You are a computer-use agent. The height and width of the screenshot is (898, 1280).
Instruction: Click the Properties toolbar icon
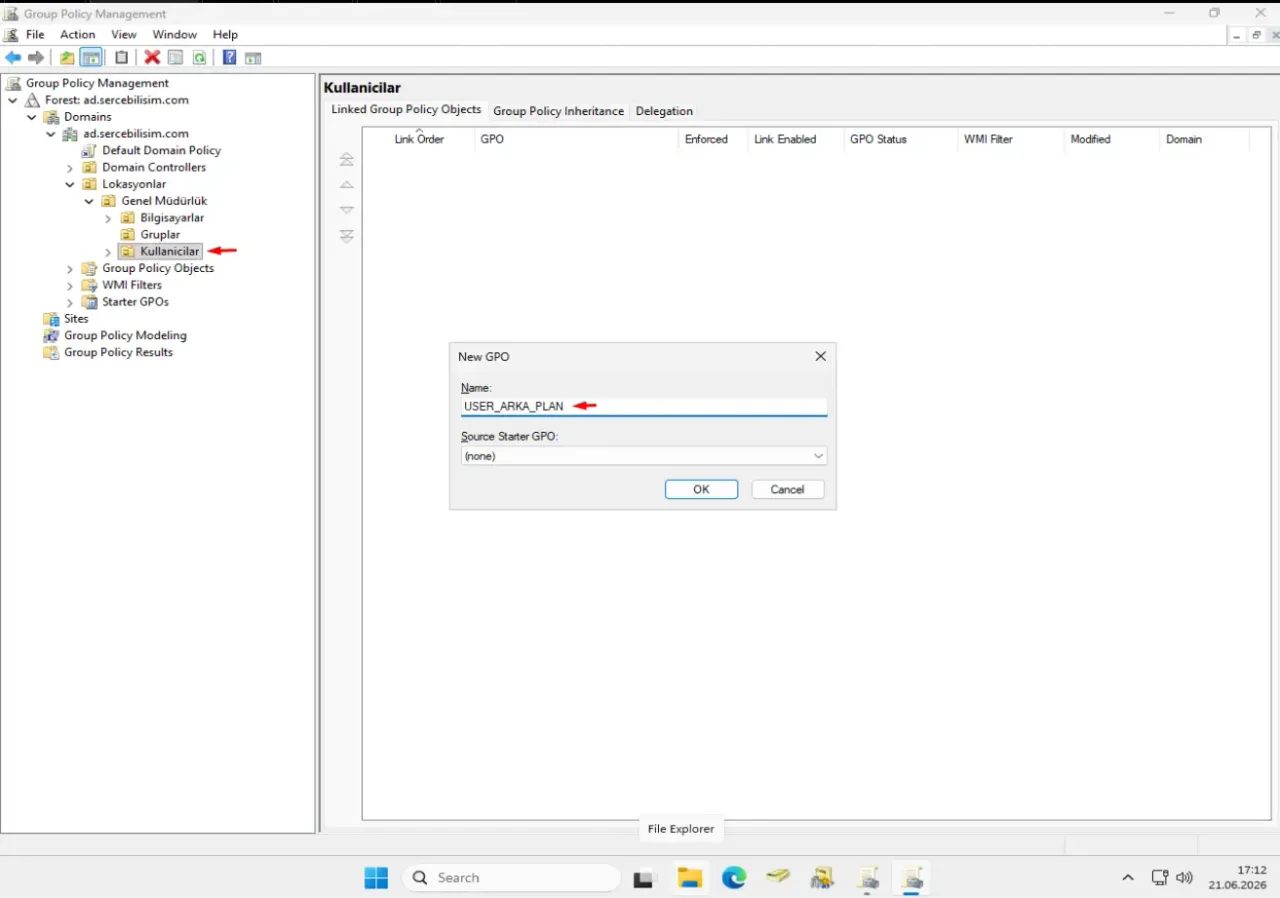pyautogui.click(x=175, y=58)
